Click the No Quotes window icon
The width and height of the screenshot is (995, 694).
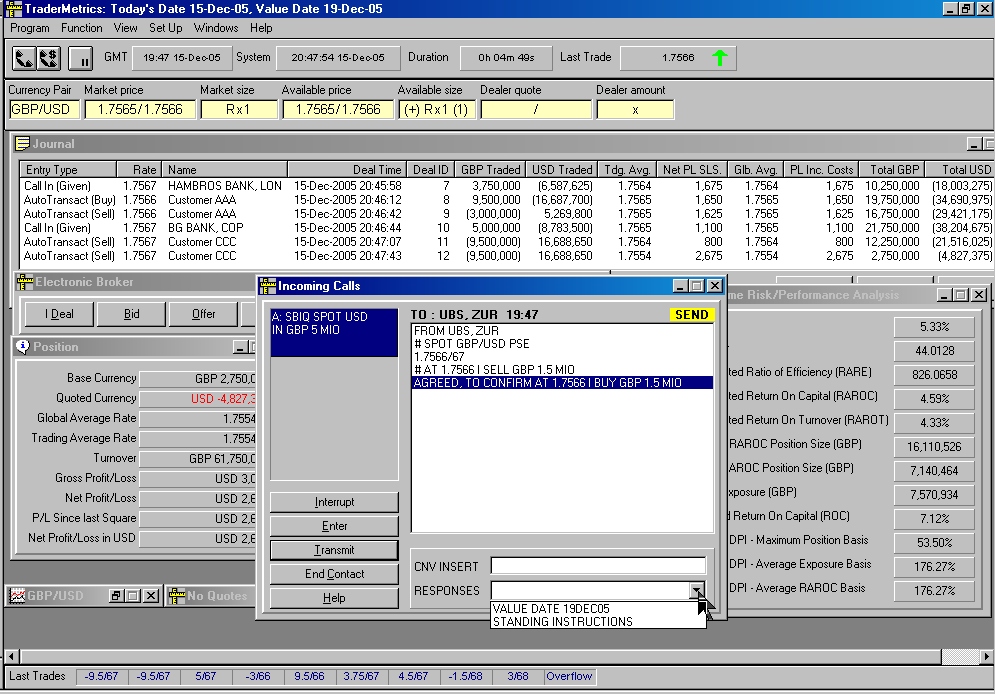pyautogui.click(x=177, y=596)
